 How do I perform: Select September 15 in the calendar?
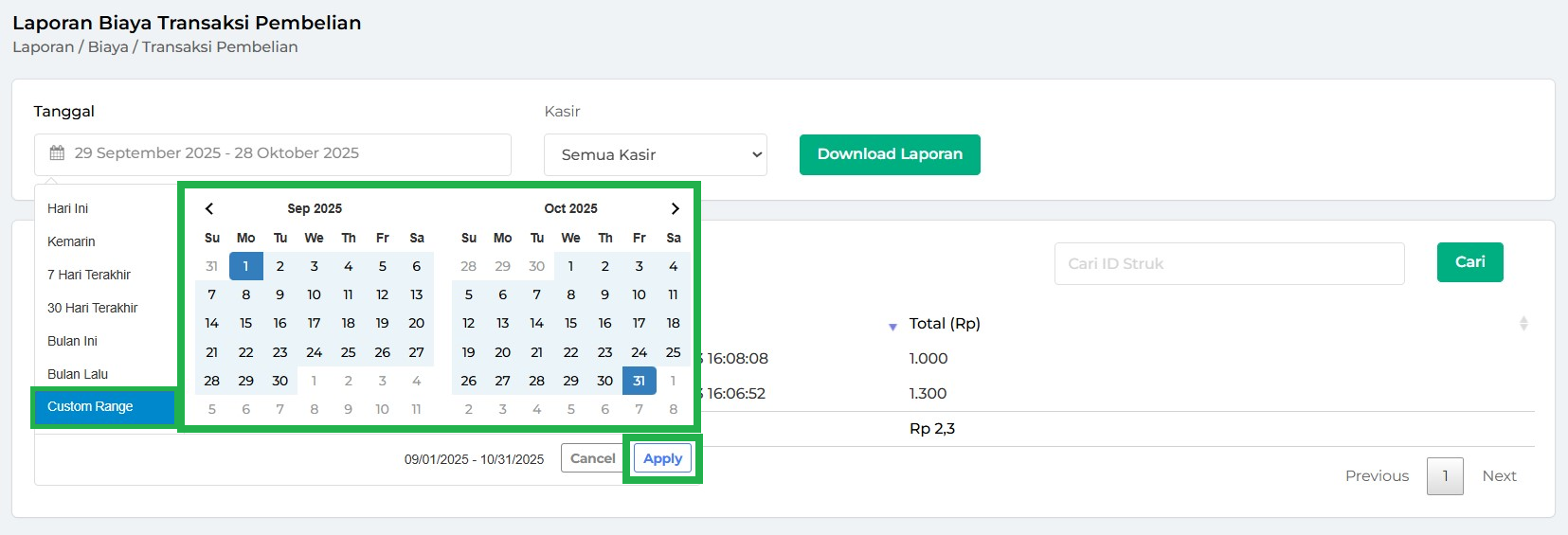click(245, 323)
